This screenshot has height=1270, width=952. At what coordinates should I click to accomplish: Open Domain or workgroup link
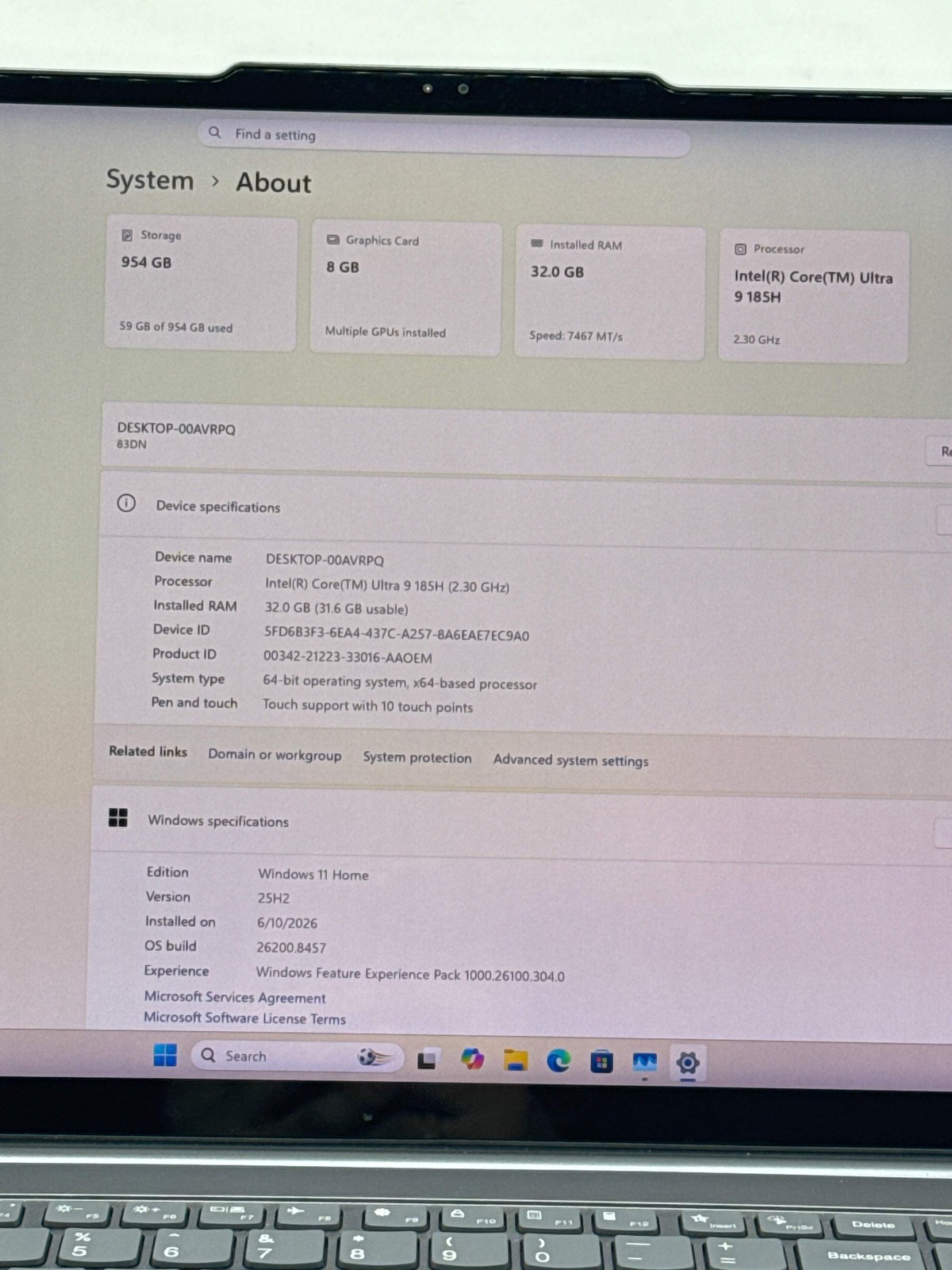274,754
